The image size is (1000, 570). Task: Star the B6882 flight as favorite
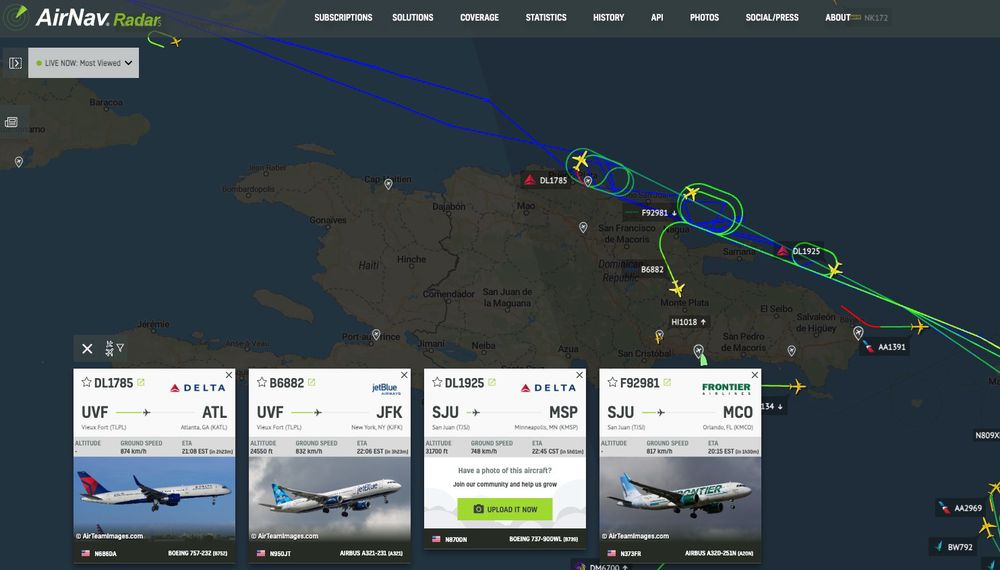(261, 383)
